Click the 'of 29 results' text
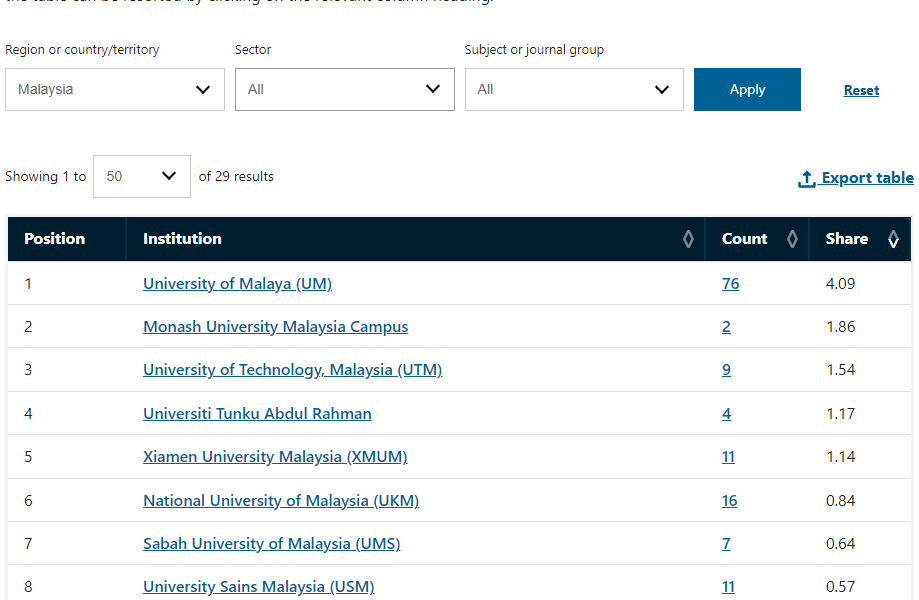919x600 pixels. [236, 176]
